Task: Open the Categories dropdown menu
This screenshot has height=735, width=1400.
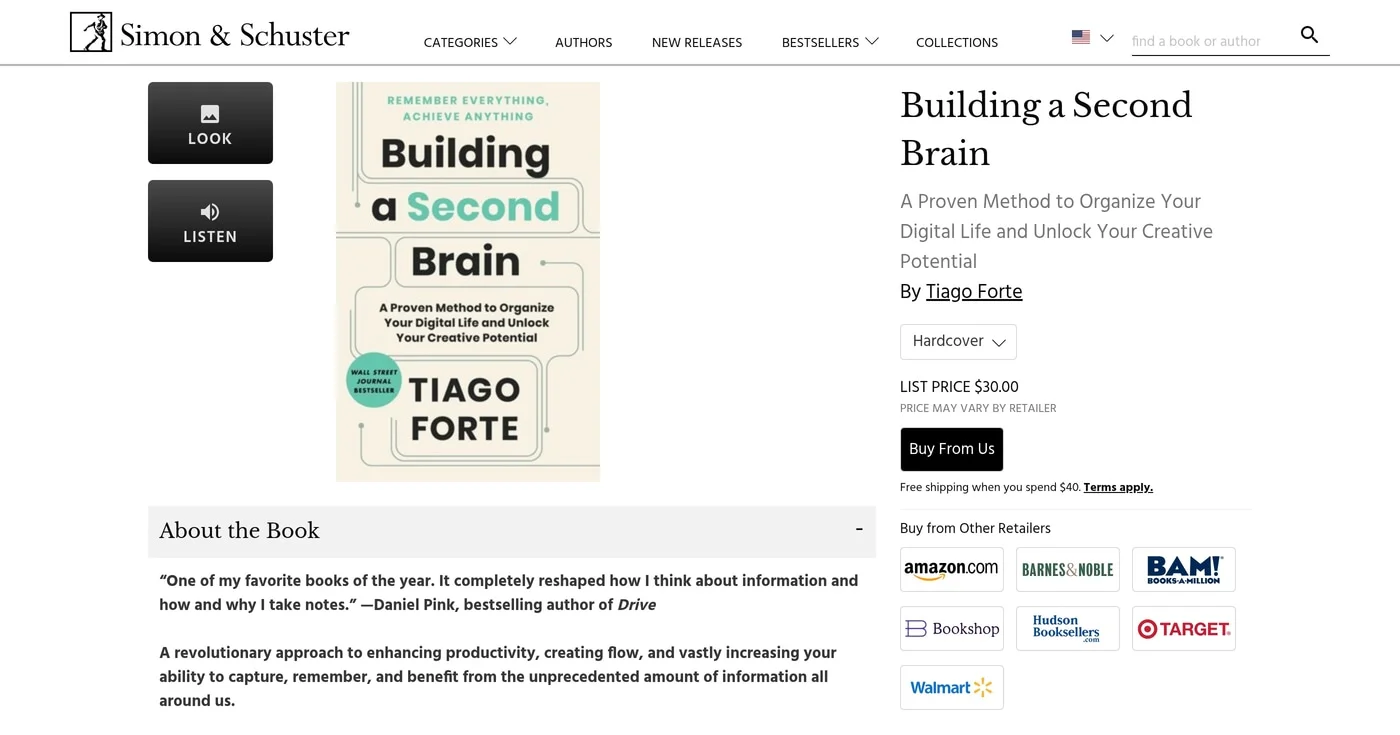Action: [470, 42]
